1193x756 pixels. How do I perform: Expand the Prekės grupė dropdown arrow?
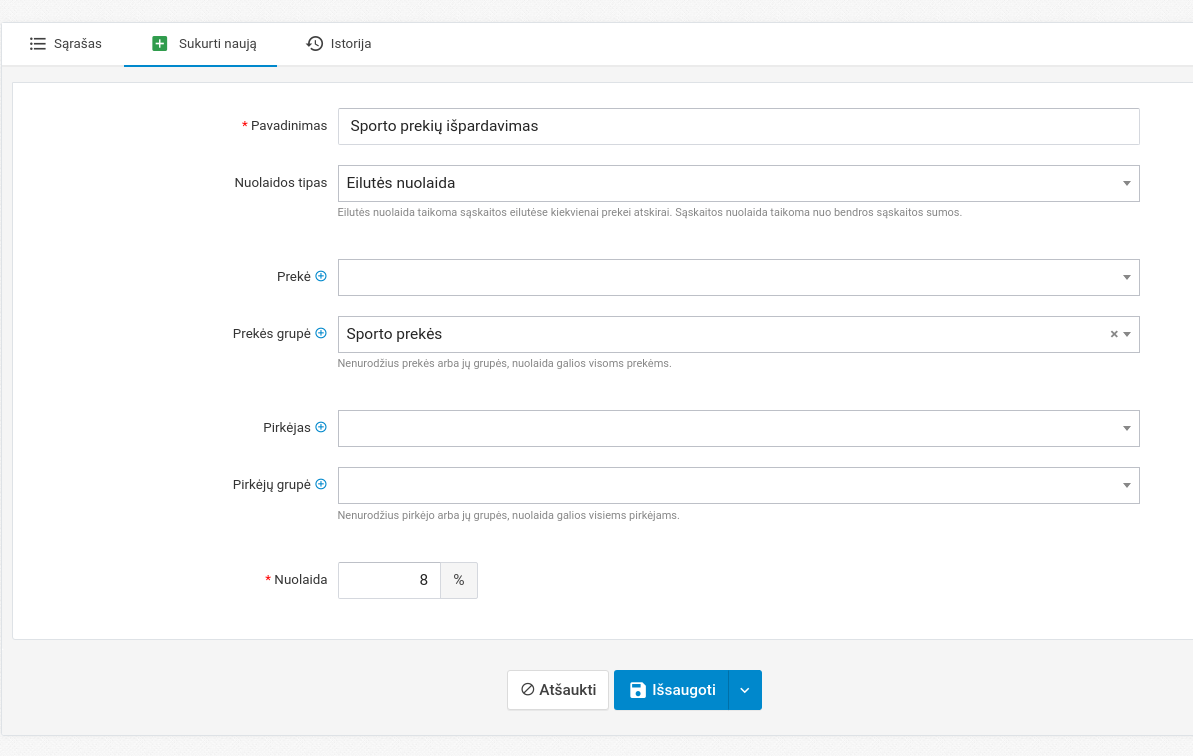(x=1128, y=335)
